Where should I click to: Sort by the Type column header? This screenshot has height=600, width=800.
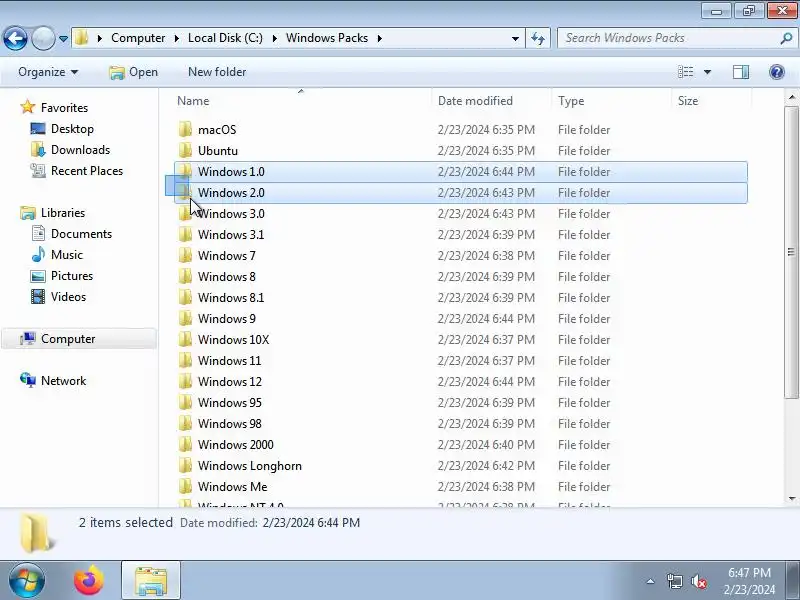point(611,101)
